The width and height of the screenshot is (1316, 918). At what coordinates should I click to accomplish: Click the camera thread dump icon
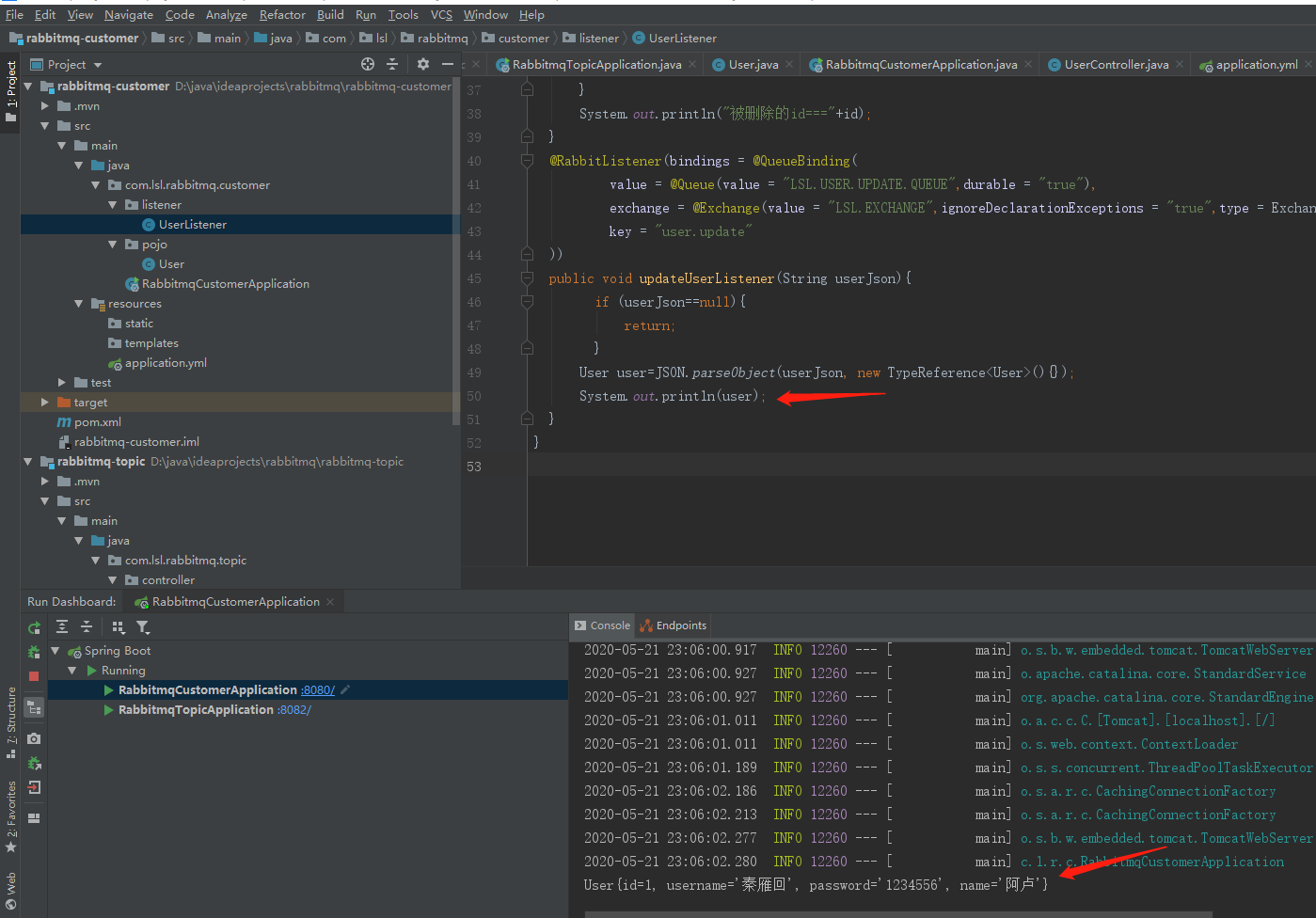coord(34,738)
